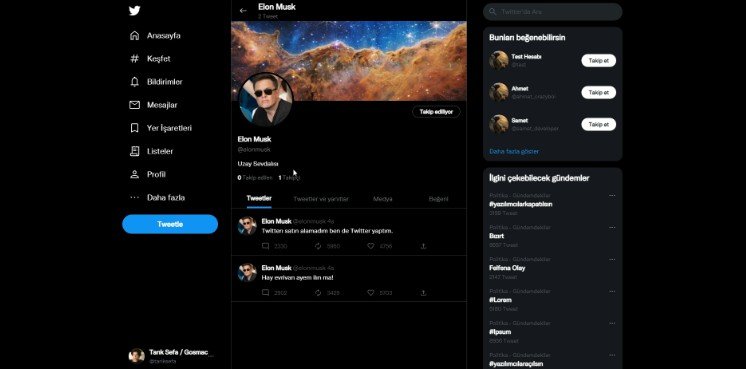Switch to Medya tab
The width and height of the screenshot is (746, 369).
(x=383, y=199)
